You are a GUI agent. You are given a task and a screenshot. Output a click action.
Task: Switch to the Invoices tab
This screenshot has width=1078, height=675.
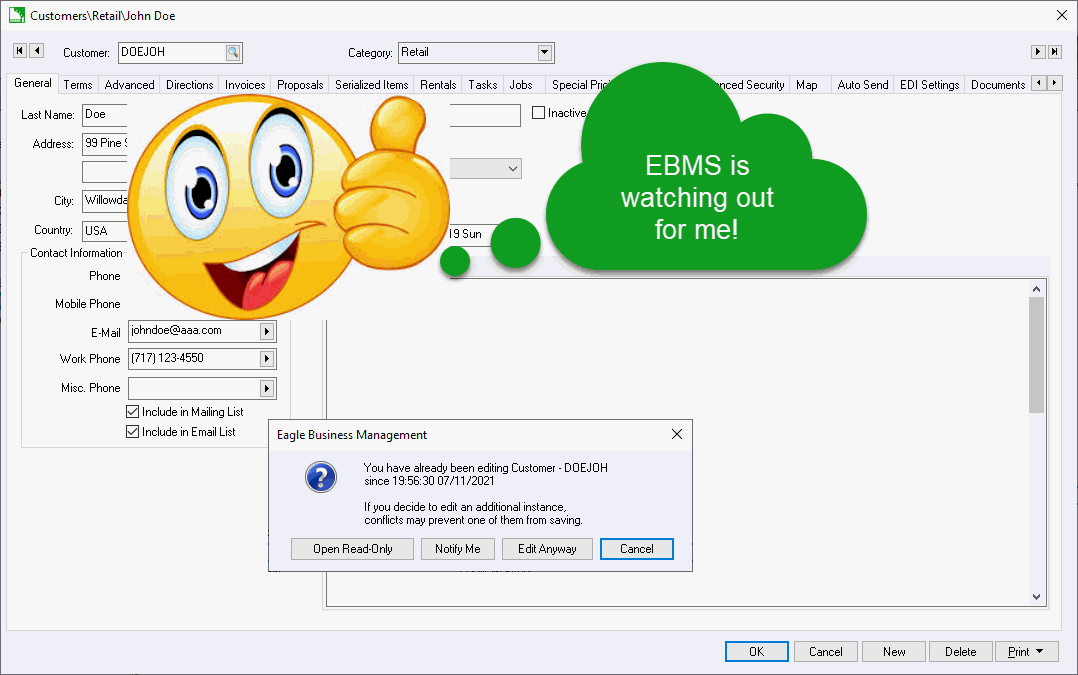(245, 85)
